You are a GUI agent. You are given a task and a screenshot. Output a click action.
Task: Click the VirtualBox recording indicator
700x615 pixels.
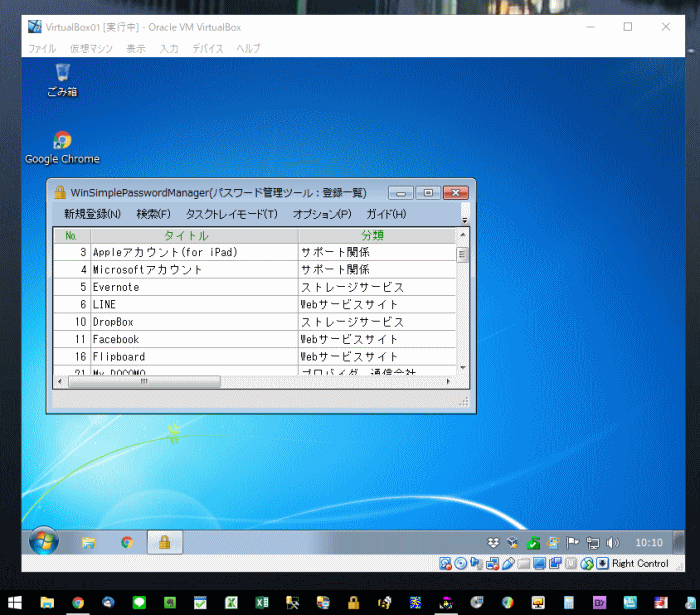coord(555,564)
